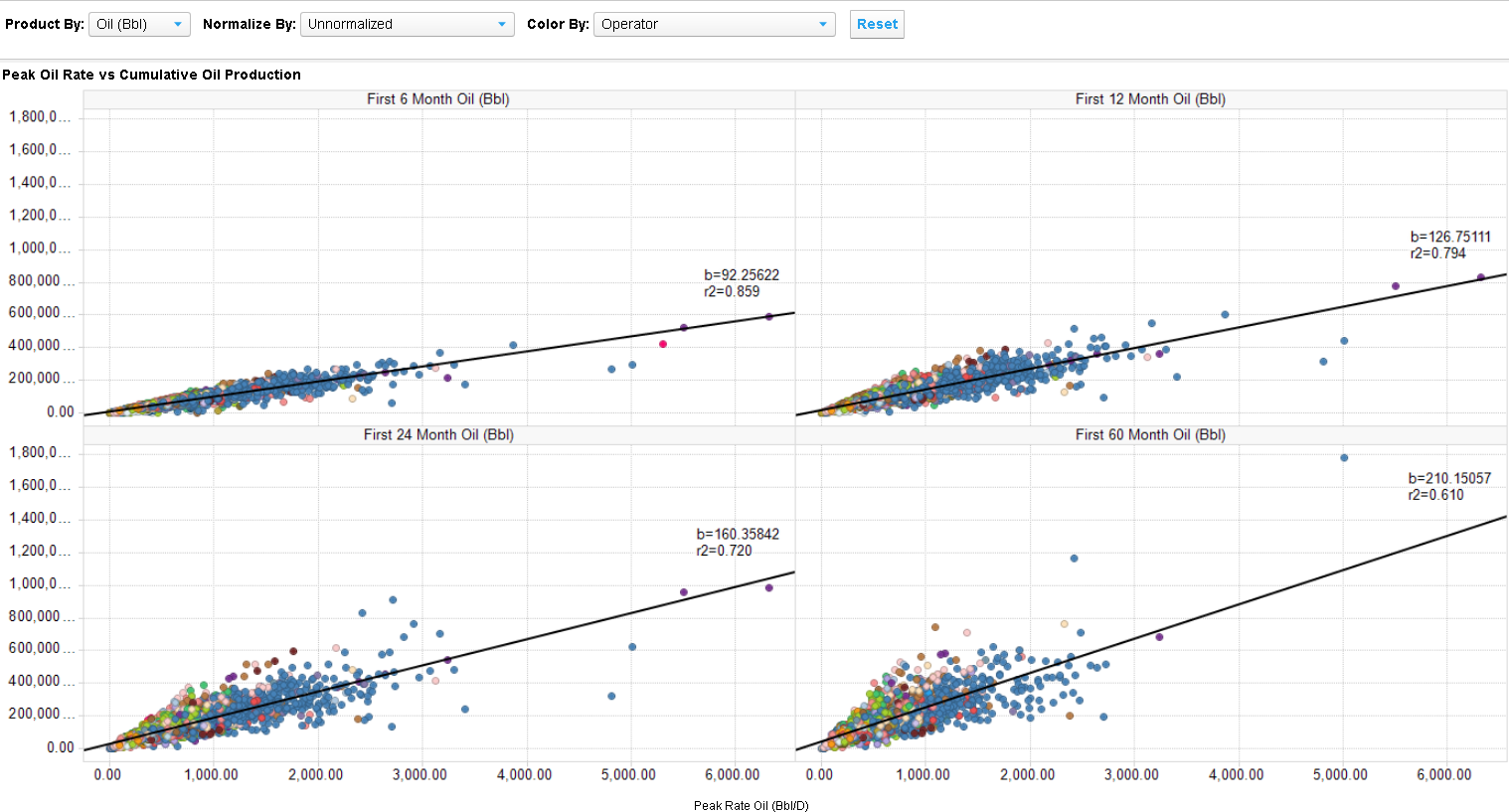Click the b=210.15057 regression label
Image resolution: width=1509 pixels, height=812 pixels.
pos(1449,478)
